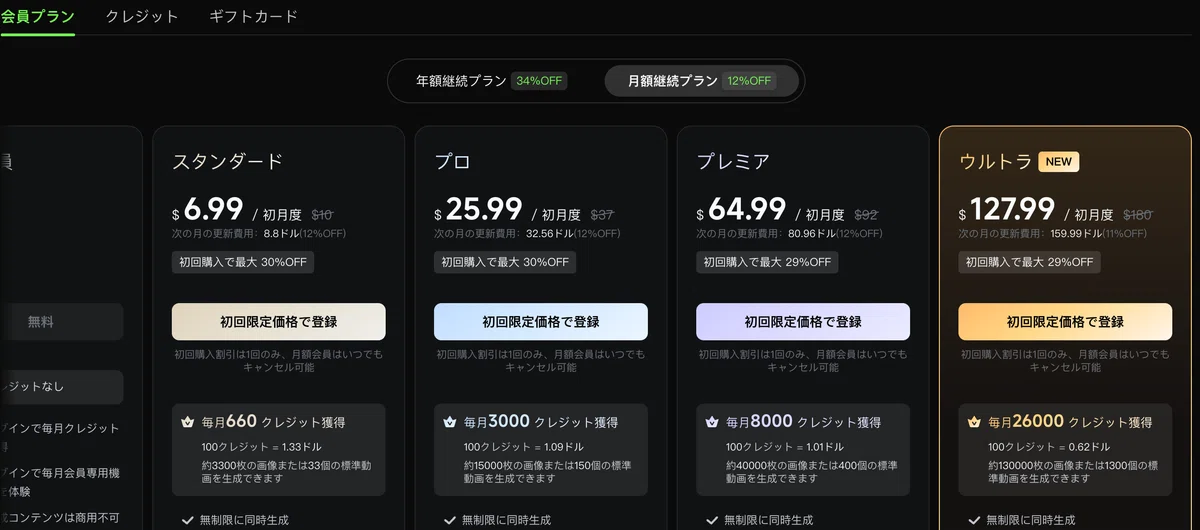Open the 会員プラン tab

point(37,16)
